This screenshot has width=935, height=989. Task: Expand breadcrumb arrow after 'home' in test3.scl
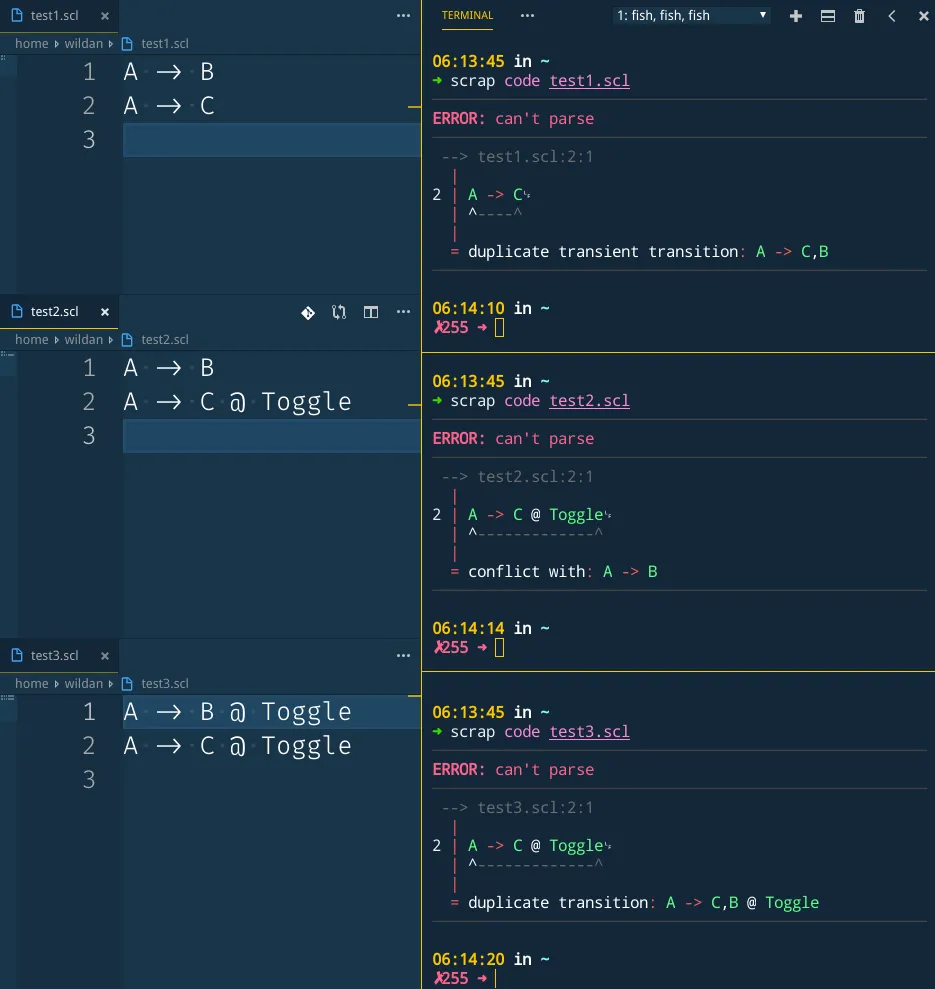click(56, 684)
